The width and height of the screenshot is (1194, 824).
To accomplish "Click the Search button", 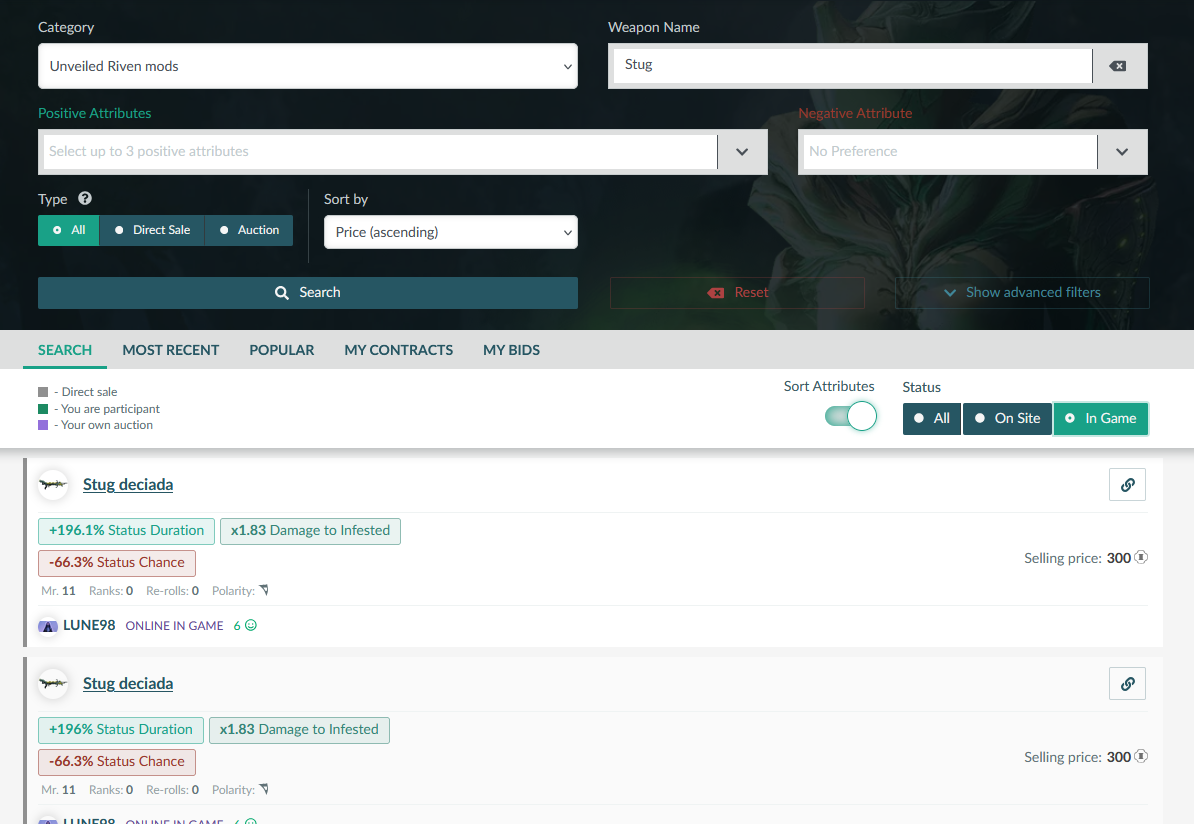I will coord(308,292).
